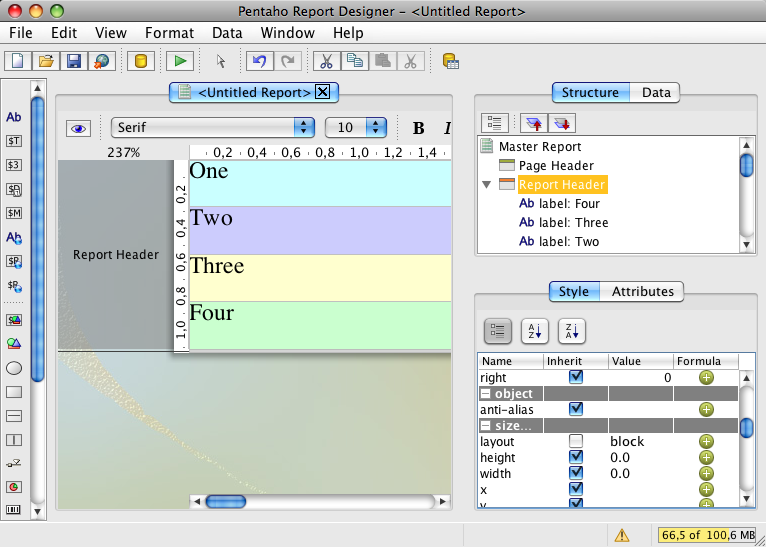The height and width of the screenshot is (547, 766).
Task: Select label: Three in structure tree
Action: click(x=564, y=222)
